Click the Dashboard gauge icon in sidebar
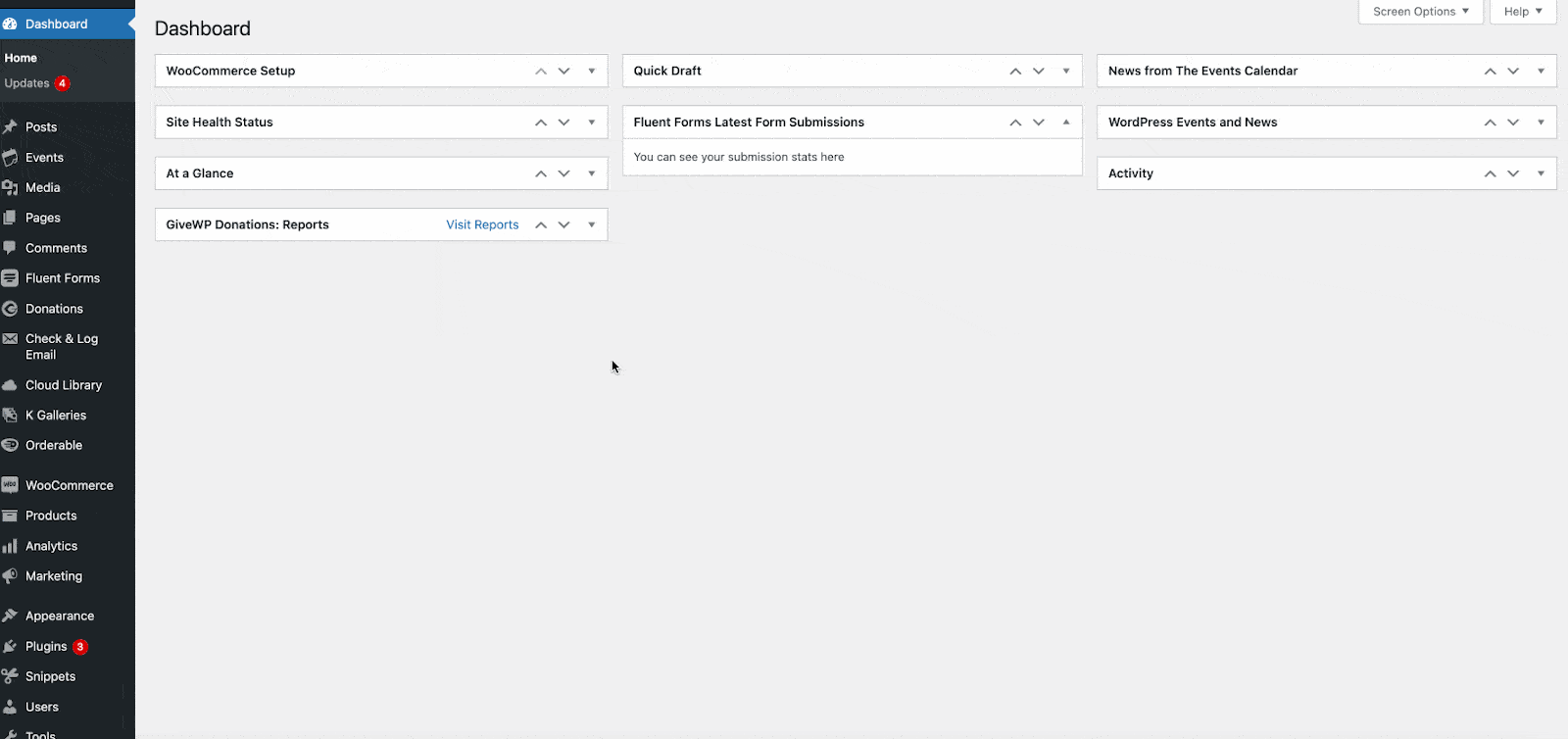 tap(10, 24)
